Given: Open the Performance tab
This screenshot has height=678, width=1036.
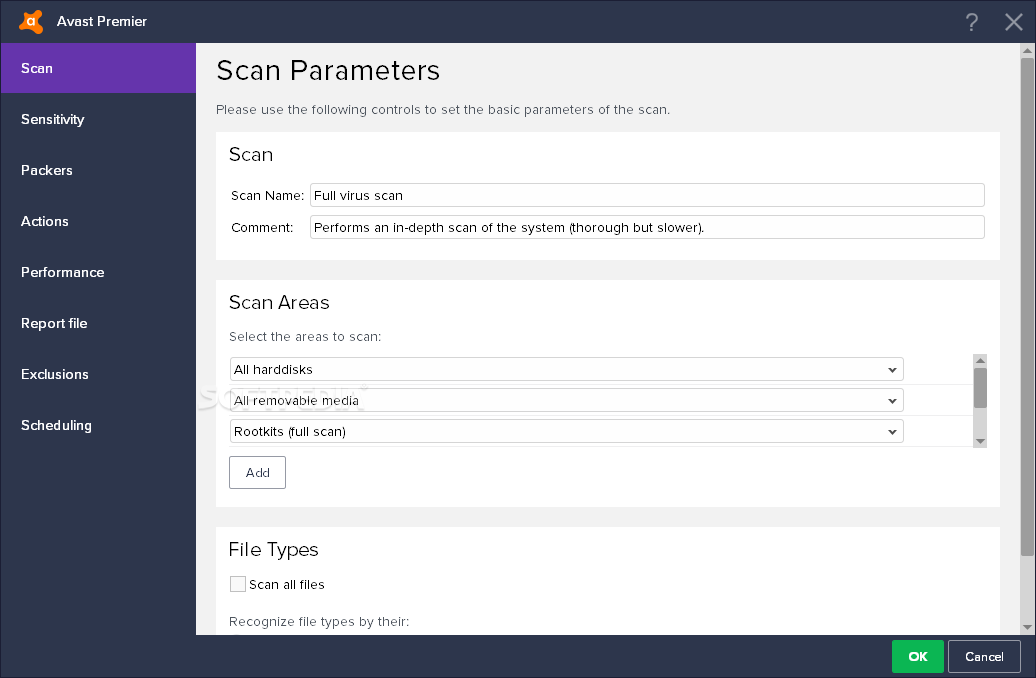Looking at the screenshot, I should [x=98, y=272].
